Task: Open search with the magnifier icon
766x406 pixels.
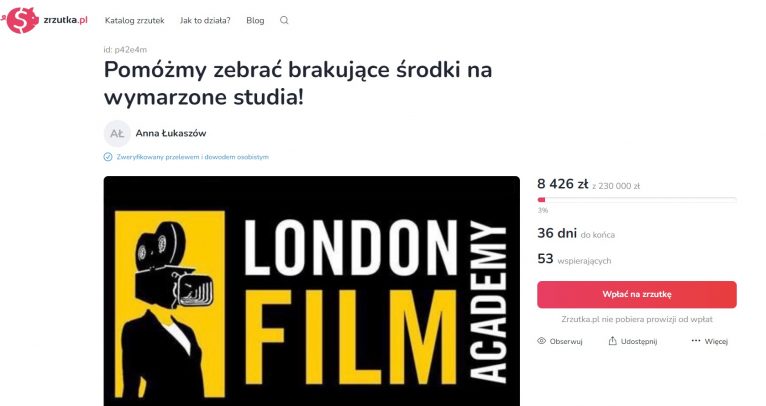Action: pyautogui.click(x=284, y=20)
